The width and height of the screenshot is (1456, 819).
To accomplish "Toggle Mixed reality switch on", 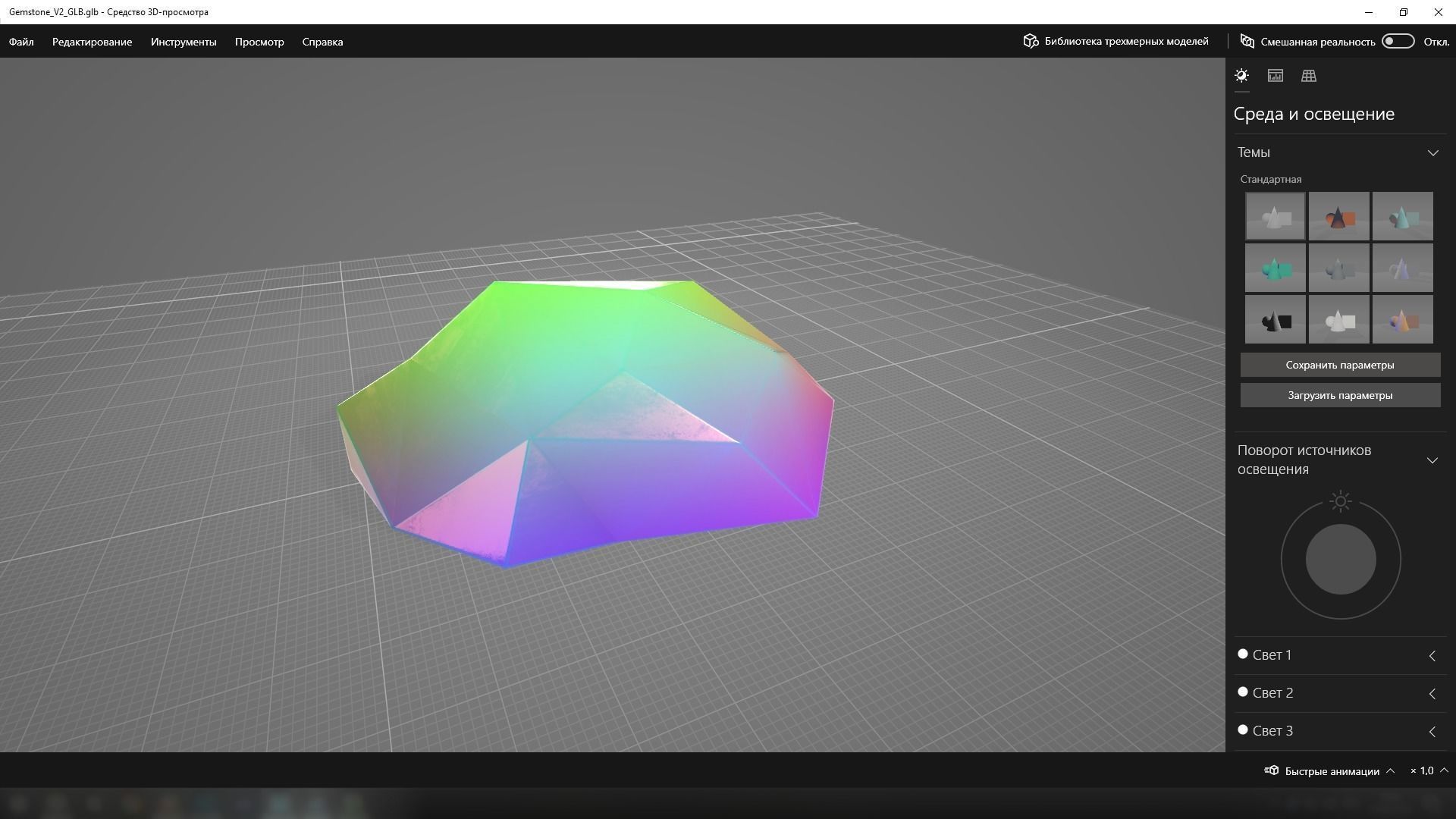I will (x=1398, y=41).
